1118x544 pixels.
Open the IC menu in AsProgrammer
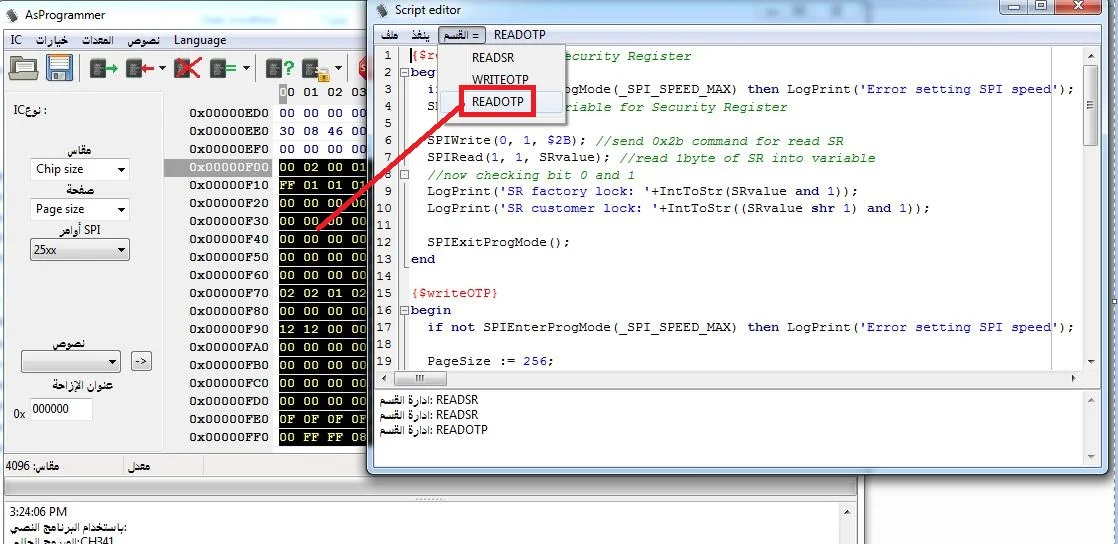click(x=16, y=40)
